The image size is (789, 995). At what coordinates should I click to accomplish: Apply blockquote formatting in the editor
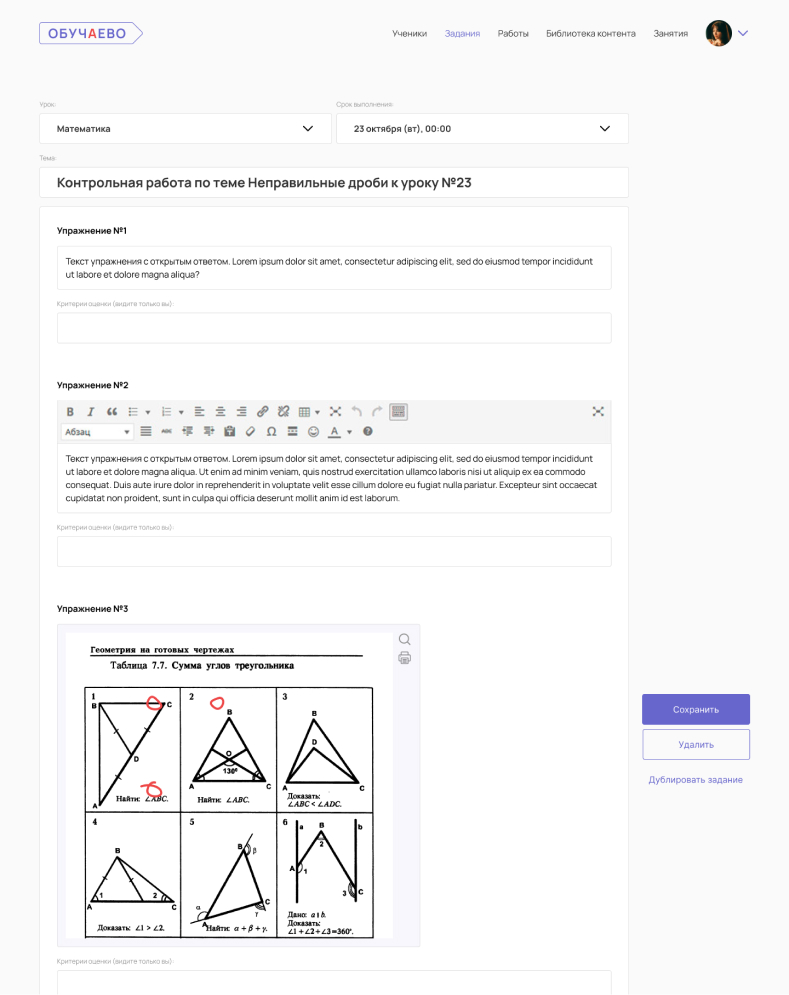coord(112,411)
